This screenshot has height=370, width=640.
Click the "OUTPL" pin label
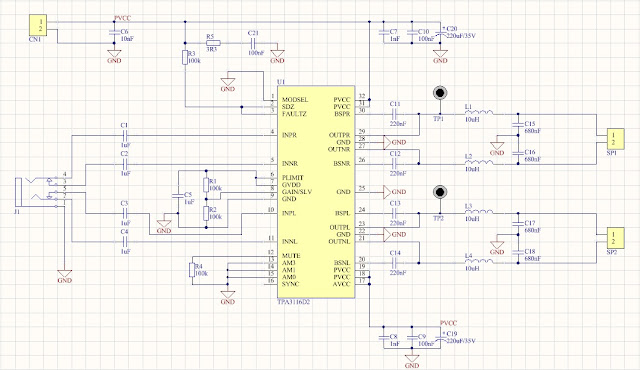coord(340,227)
